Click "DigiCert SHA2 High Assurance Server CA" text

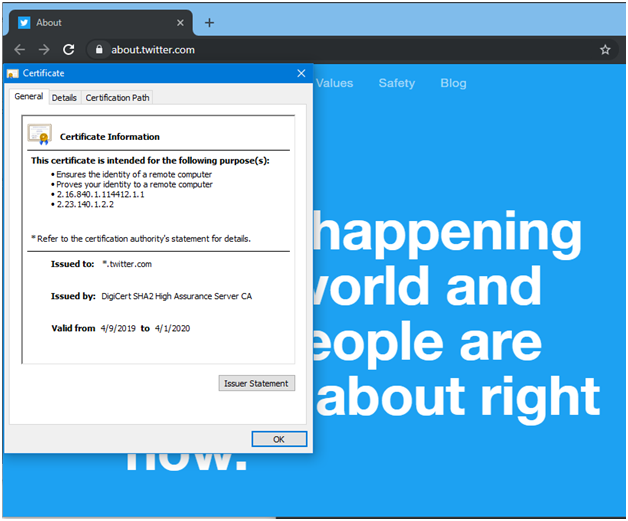(x=177, y=296)
